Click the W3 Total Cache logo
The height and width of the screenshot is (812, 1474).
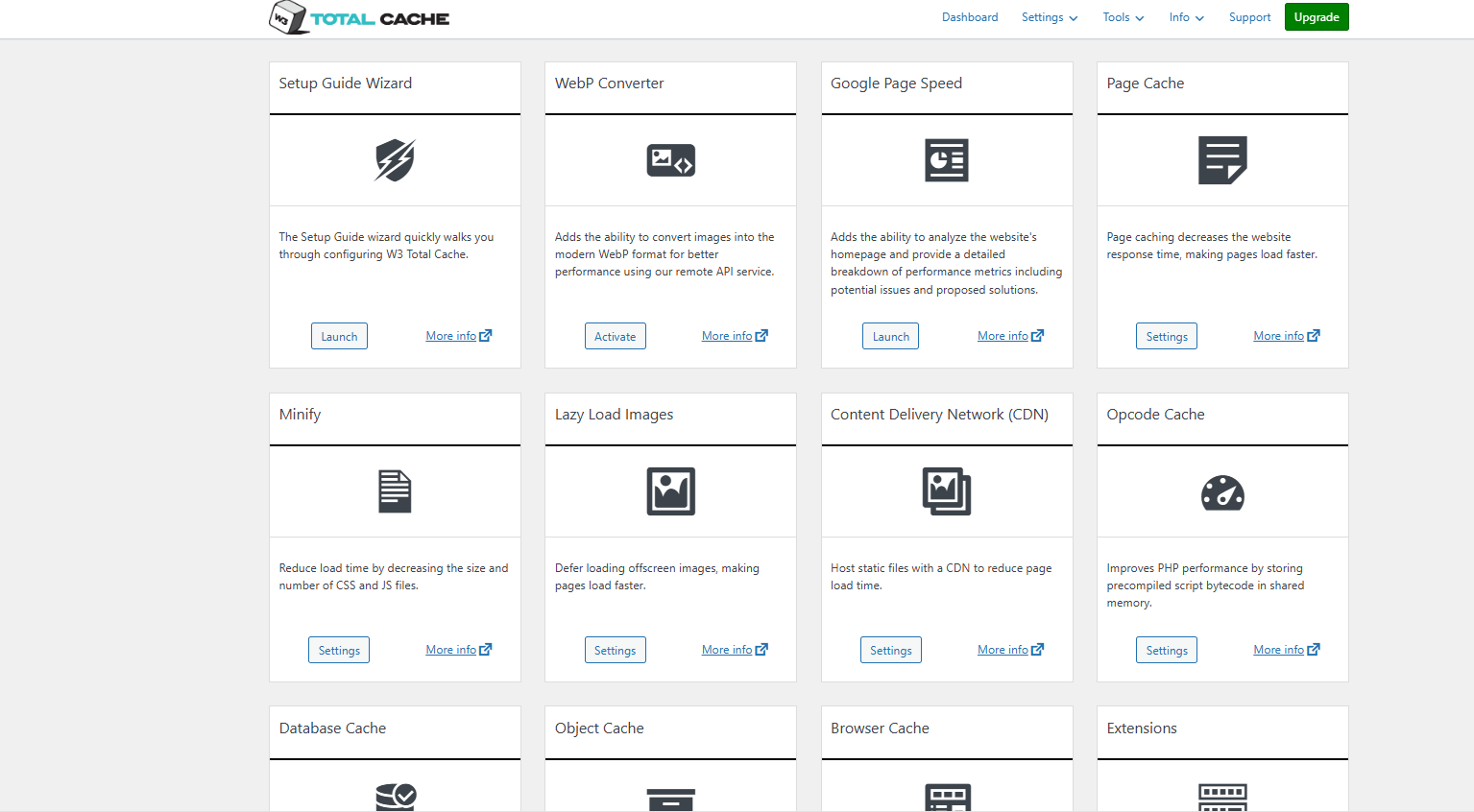tap(359, 18)
